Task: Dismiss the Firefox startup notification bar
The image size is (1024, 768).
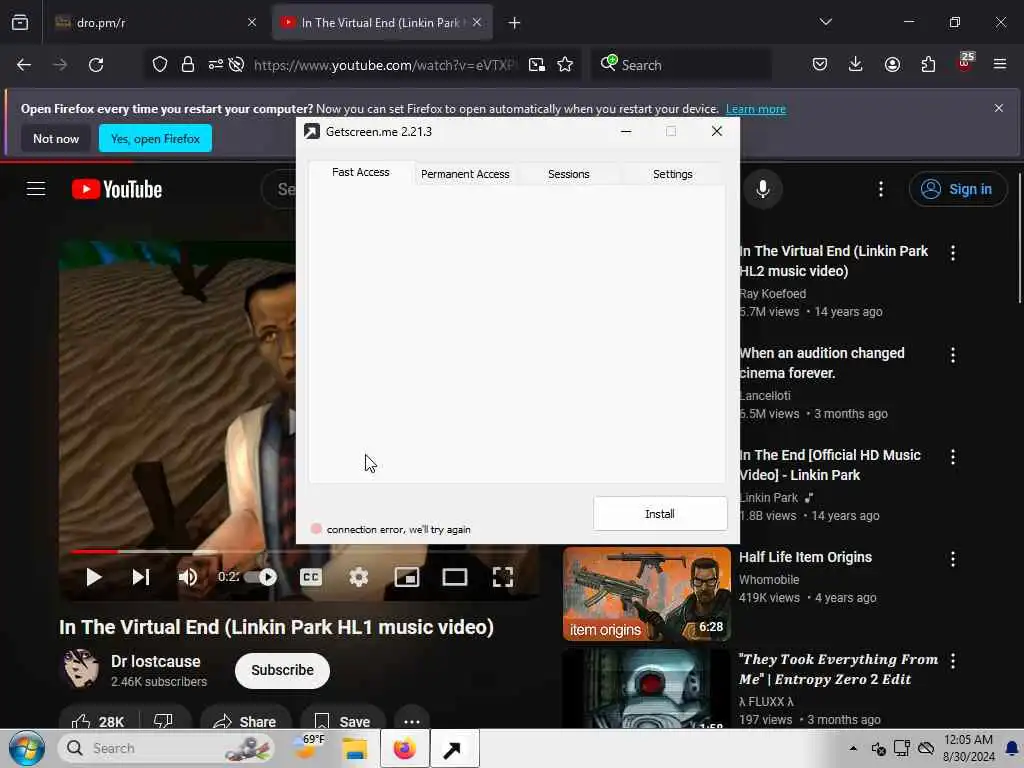Action: point(999,108)
